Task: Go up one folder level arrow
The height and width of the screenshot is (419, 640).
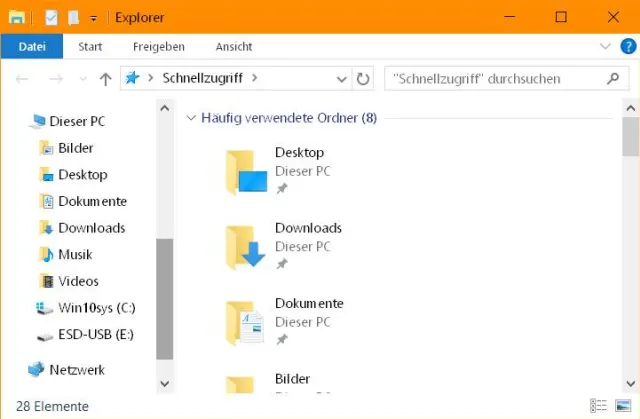Action: pos(106,78)
